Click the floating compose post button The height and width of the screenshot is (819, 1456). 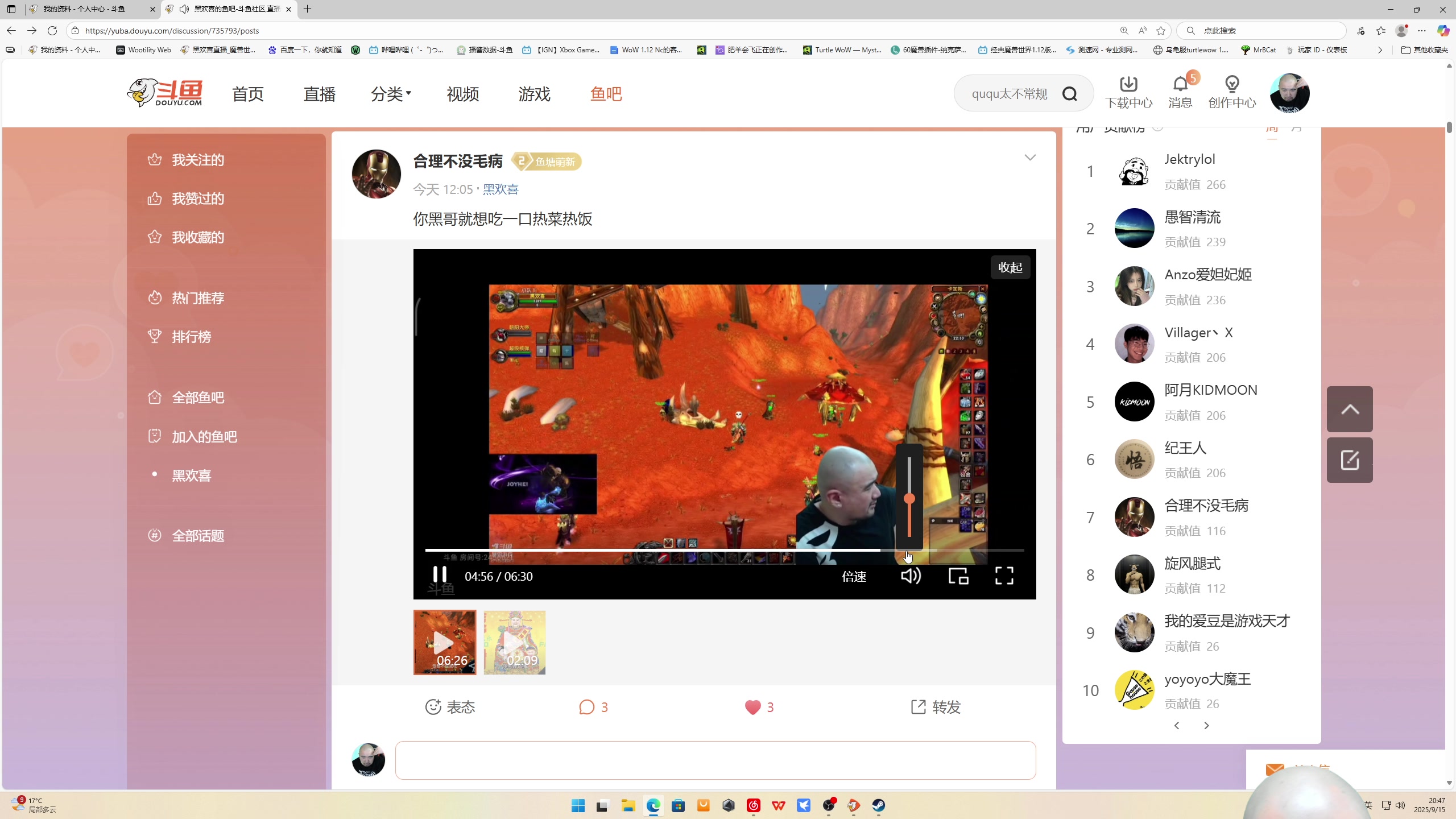1350,460
